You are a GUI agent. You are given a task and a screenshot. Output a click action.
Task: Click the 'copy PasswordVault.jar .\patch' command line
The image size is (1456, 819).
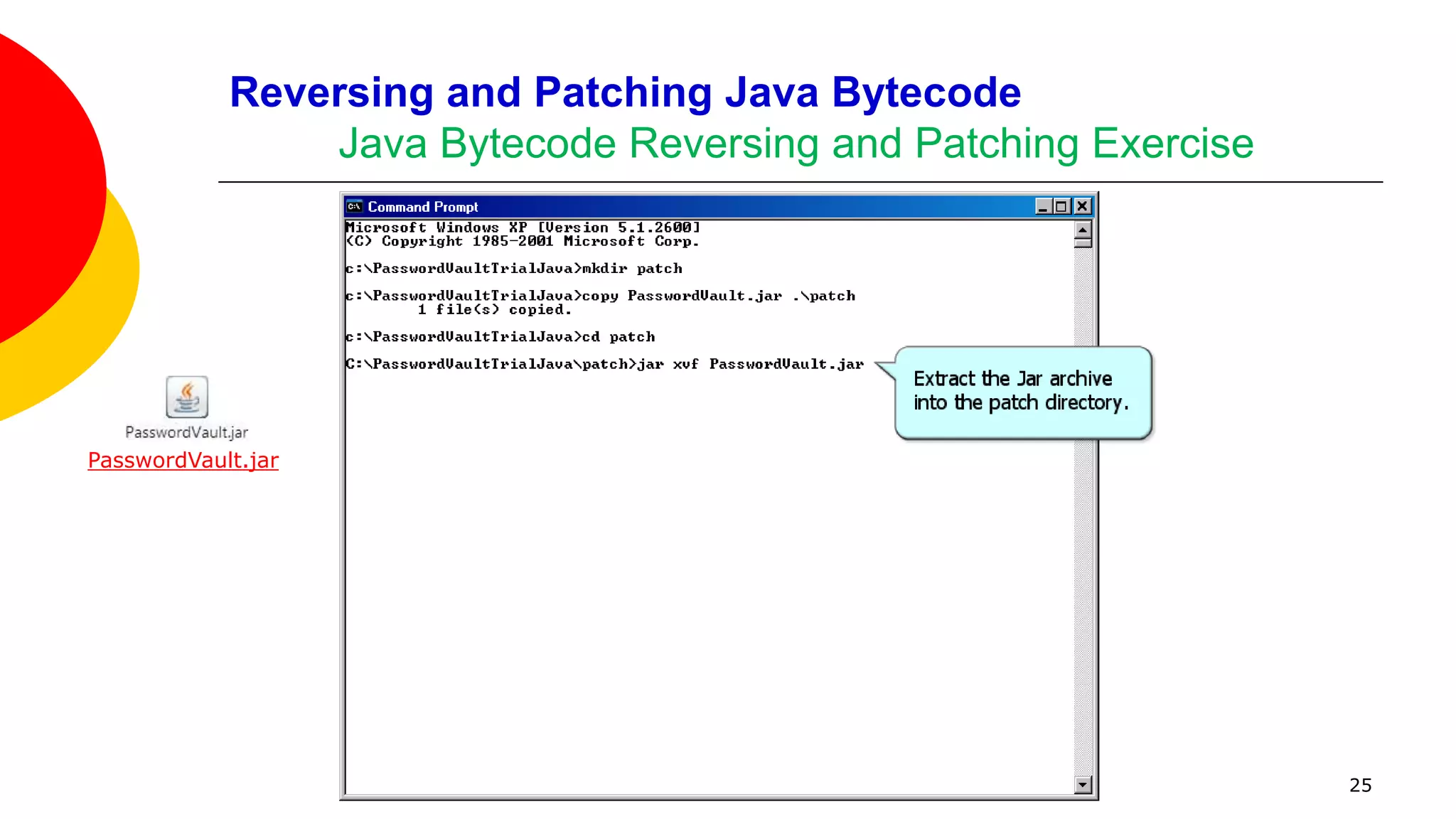601,296
